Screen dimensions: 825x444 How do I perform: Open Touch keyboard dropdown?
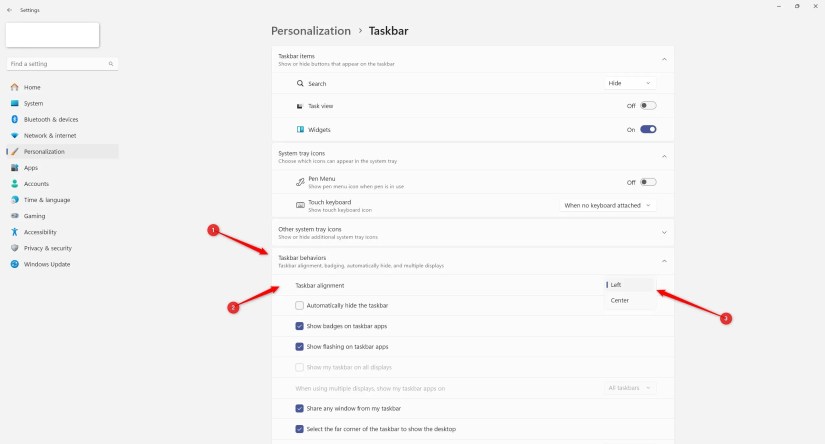pos(608,206)
